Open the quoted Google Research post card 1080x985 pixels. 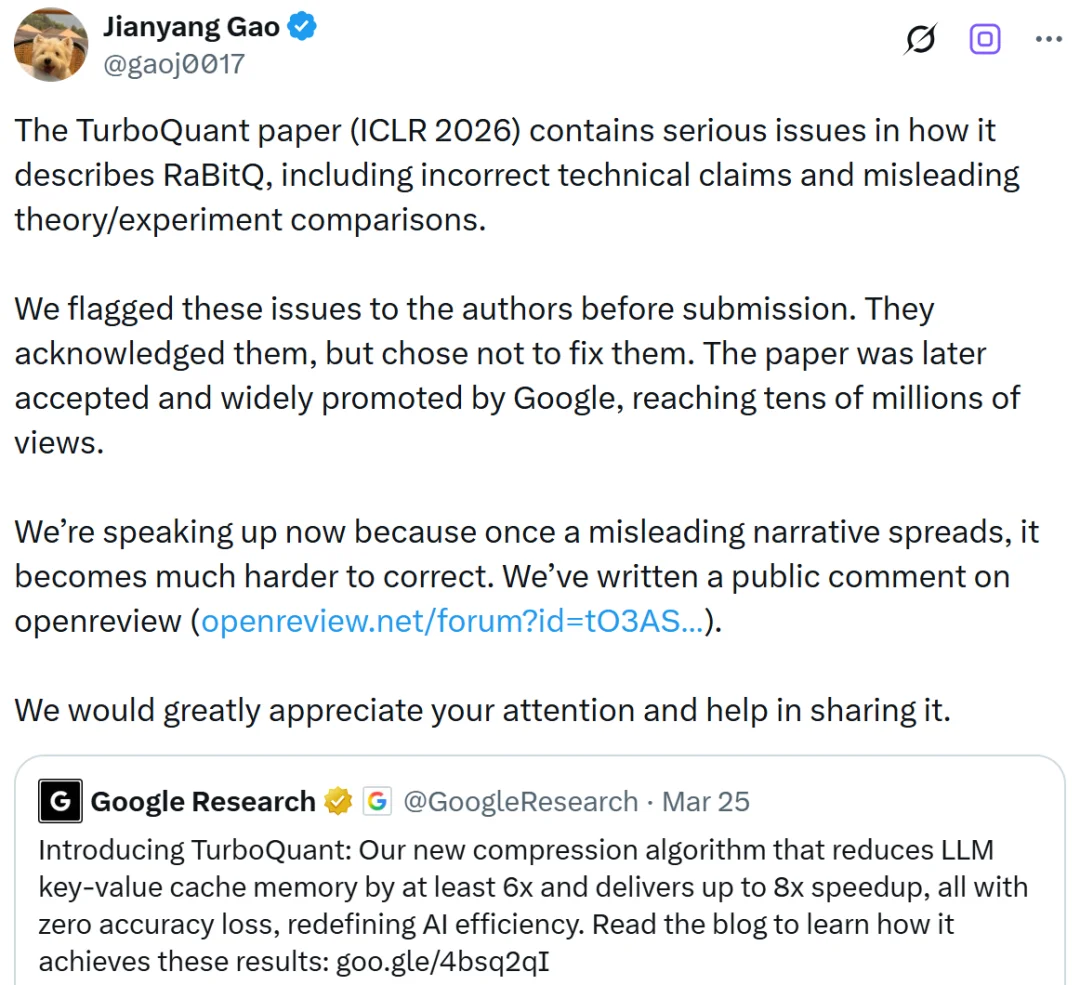(540, 880)
